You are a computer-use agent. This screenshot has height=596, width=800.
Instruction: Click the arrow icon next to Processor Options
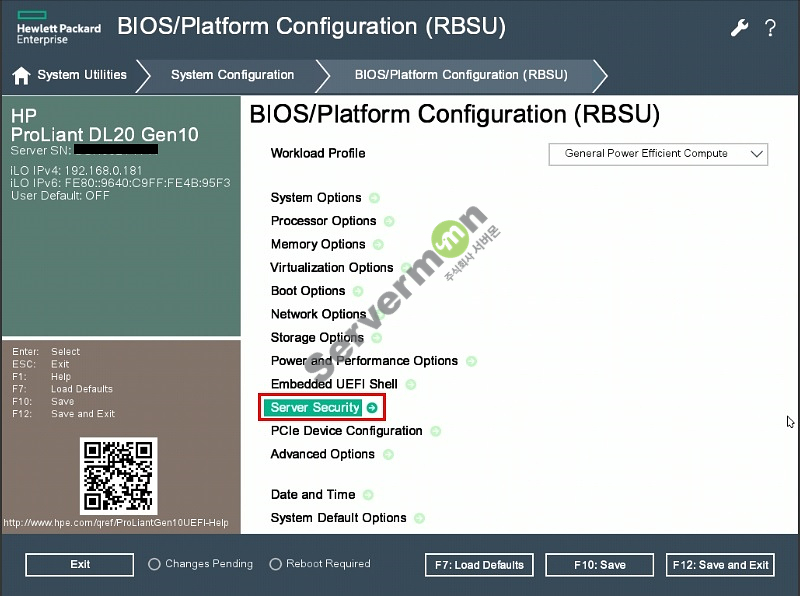[389, 221]
